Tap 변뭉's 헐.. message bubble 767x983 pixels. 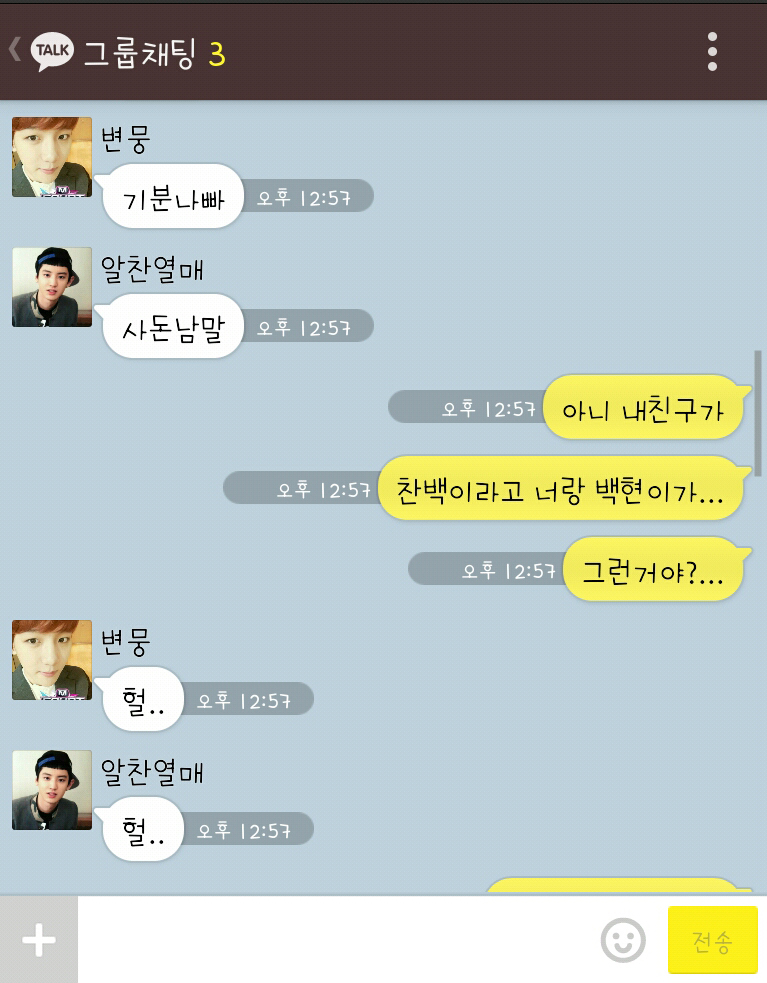(143, 699)
